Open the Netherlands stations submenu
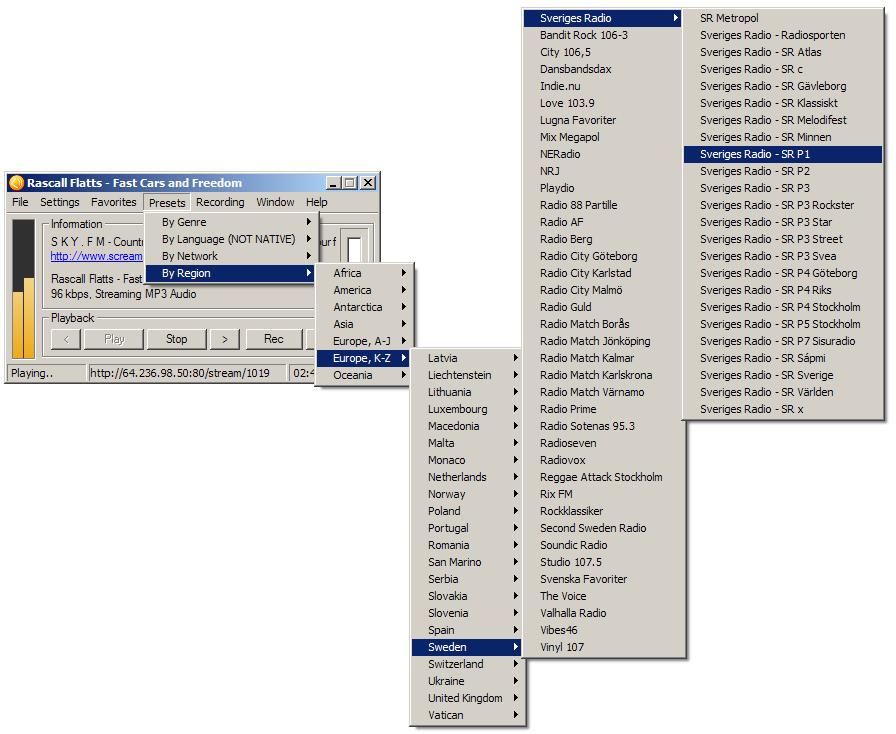This screenshot has height=734, width=896. pos(467,477)
